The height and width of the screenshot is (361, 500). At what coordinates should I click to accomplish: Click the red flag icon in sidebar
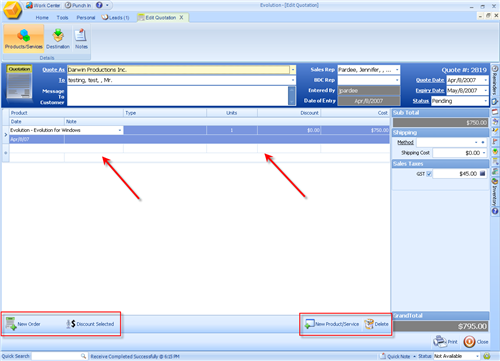point(495,142)
